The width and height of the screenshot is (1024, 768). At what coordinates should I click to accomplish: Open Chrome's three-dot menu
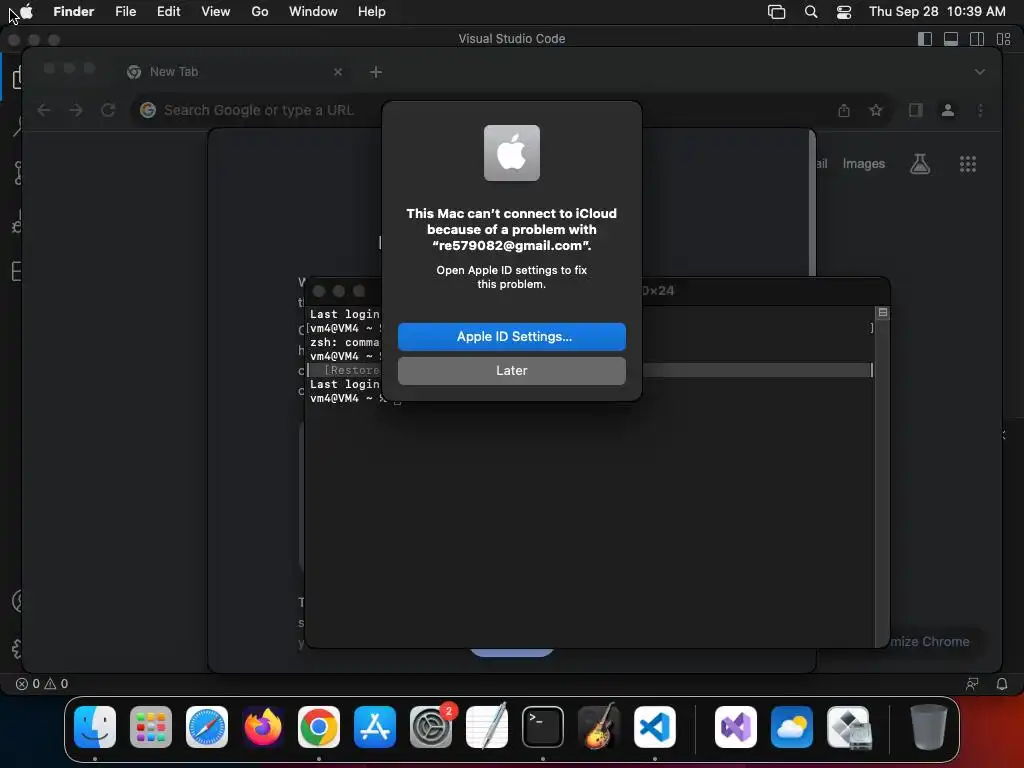coord(980,110)
